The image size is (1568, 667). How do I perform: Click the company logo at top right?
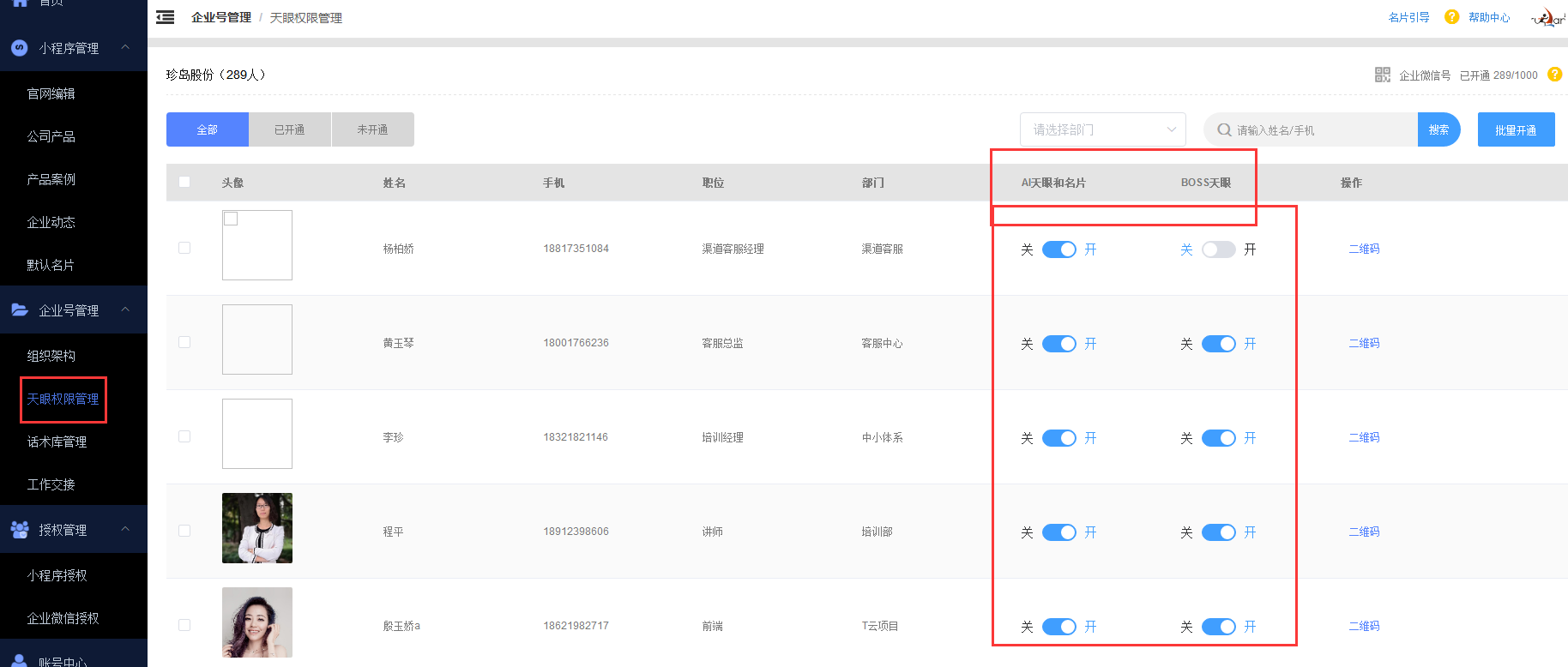pos(1548,18)
